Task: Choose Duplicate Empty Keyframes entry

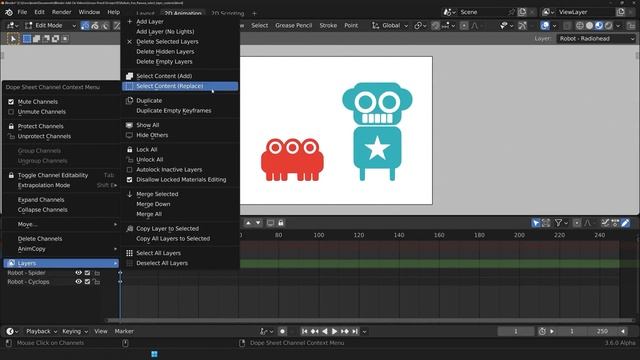Action: coord(180,111)
